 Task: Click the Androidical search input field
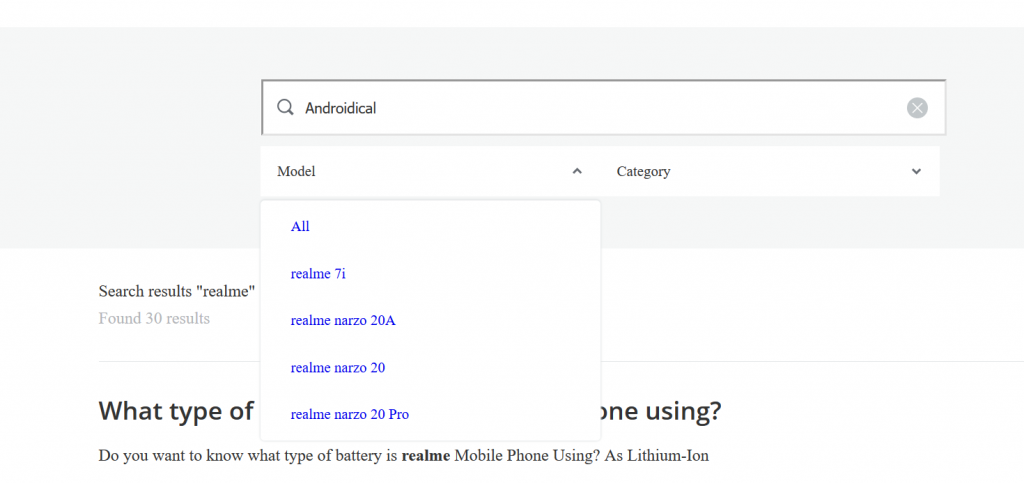[603, 108]
